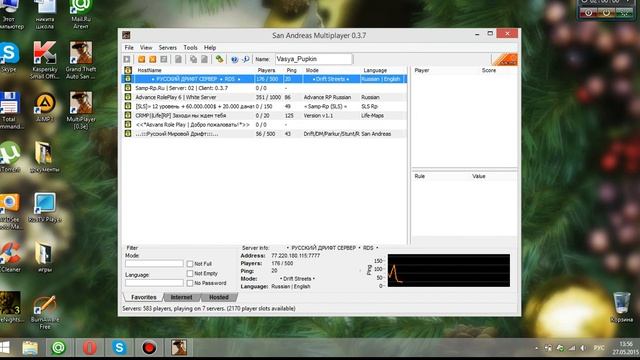The height and width of the screenshot is (360, 640).
Task: Switch to the Favorites tab
Action: [x=143, y=297]
